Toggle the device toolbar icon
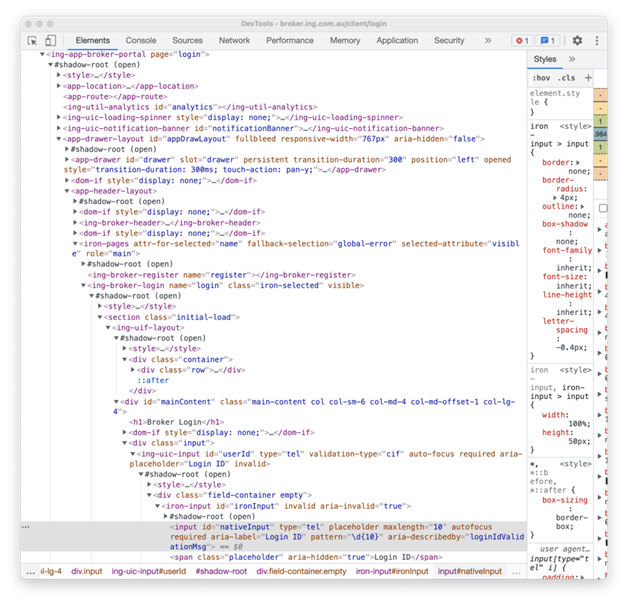This screenshot has height=604, width=628. (x=50, y=41)
